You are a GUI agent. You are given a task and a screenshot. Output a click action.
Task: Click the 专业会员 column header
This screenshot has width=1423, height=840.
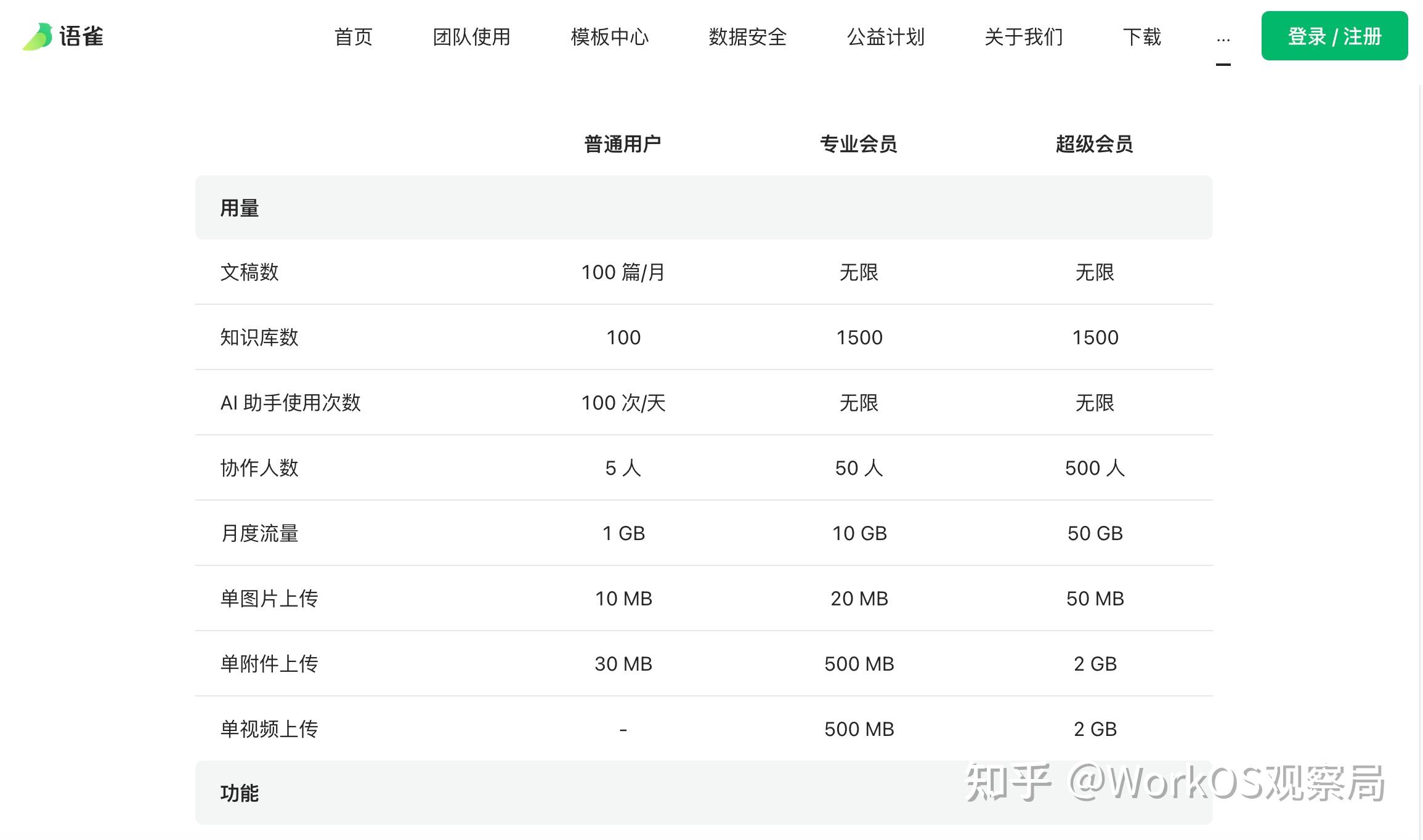click(859, 144)
